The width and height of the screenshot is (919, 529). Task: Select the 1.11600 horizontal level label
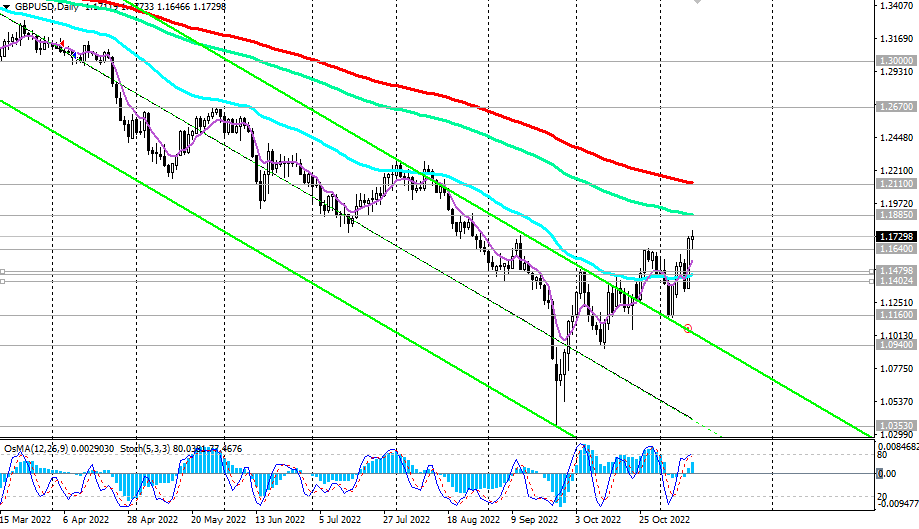coord(896,315)
